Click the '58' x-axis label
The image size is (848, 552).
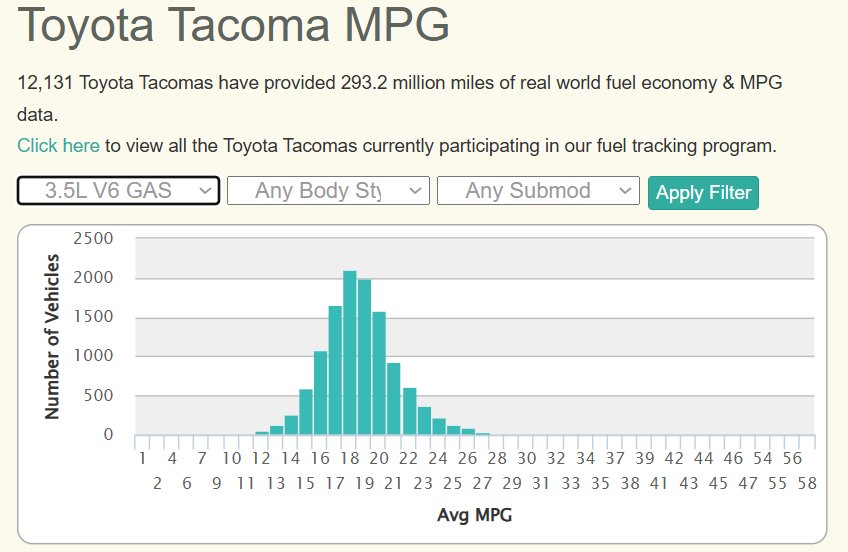click(807, 483)
